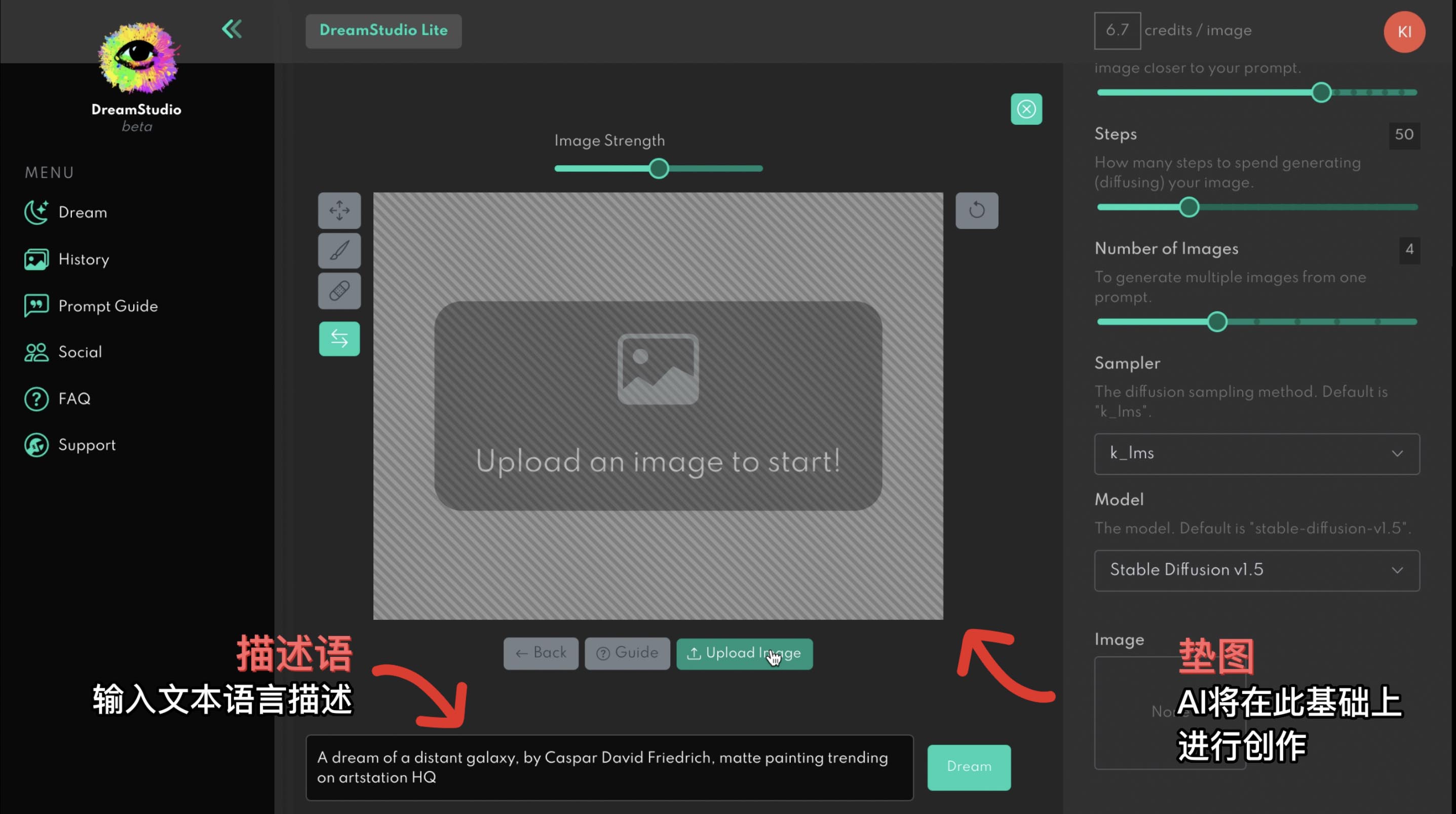Click the Back button

(x=541, y=653)
